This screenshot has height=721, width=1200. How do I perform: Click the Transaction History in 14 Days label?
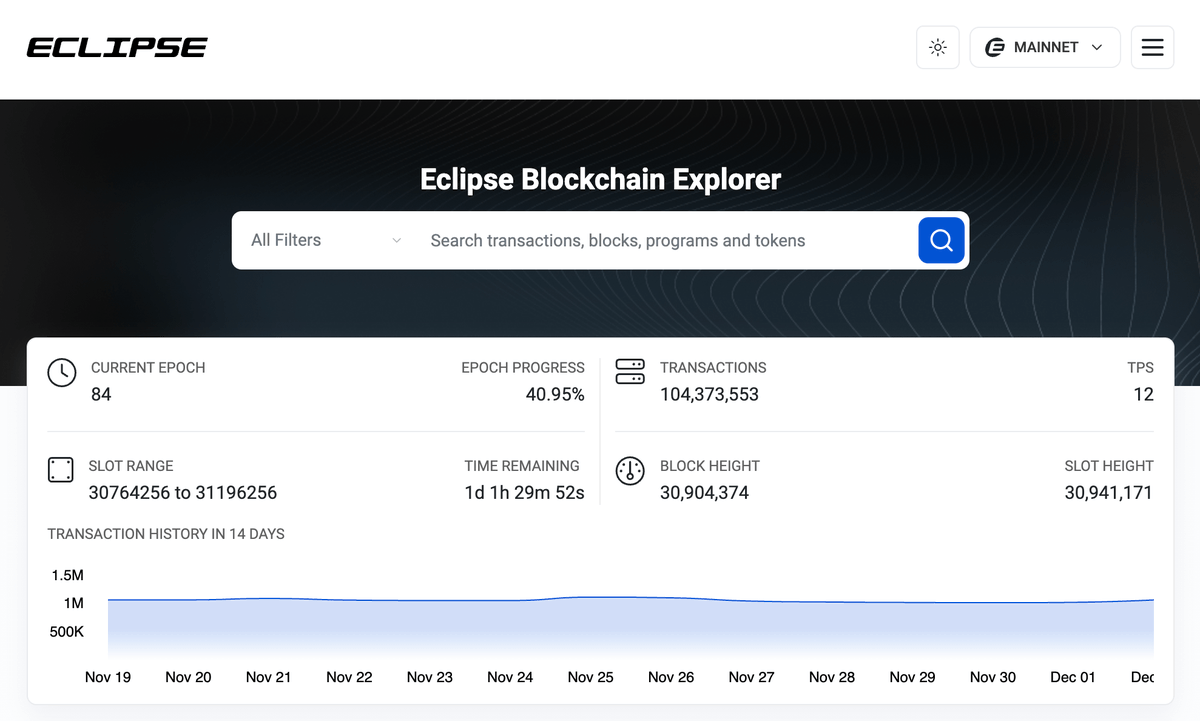[166, 534]
